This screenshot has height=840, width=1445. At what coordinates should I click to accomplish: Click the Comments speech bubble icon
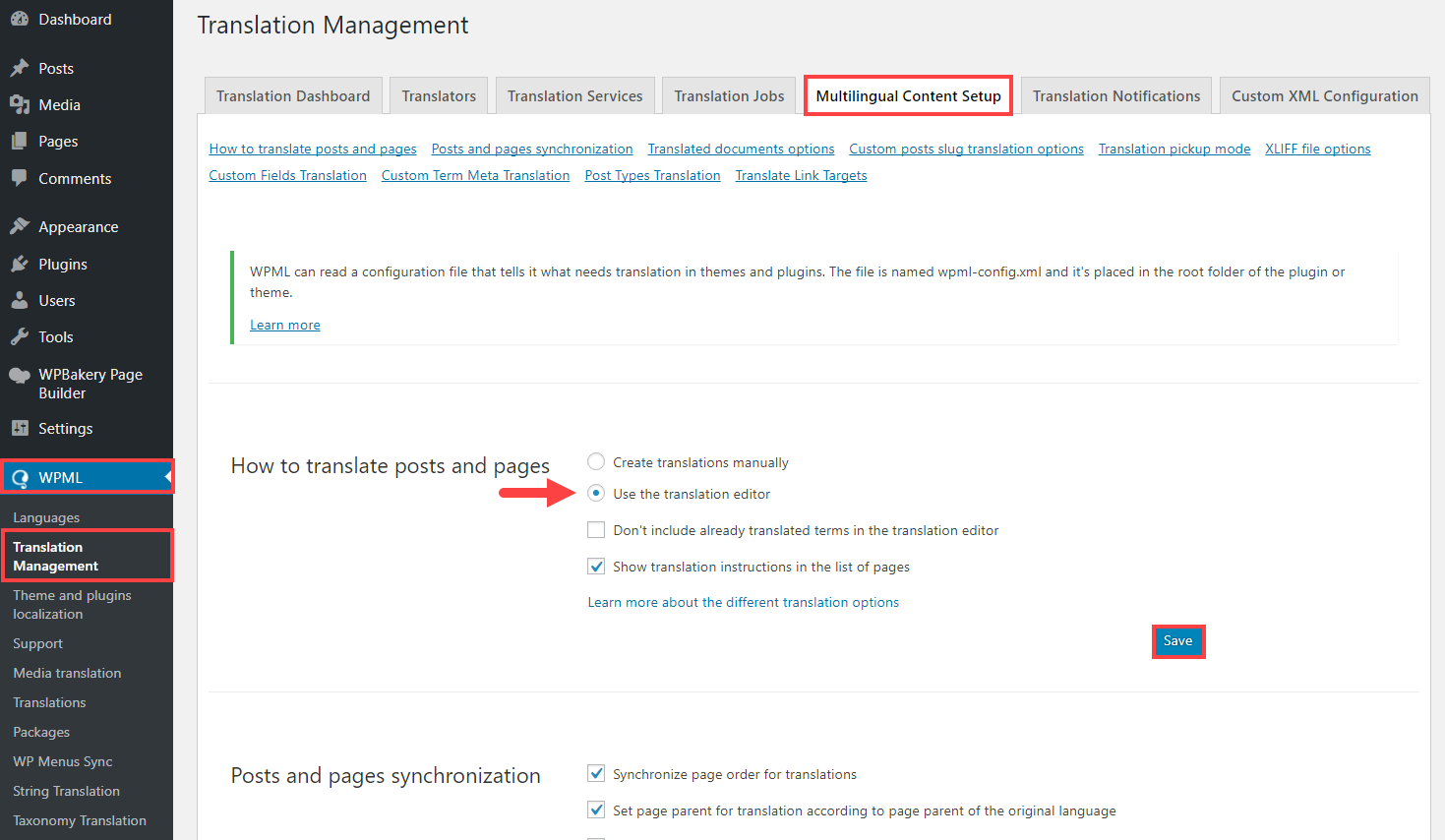20,178
